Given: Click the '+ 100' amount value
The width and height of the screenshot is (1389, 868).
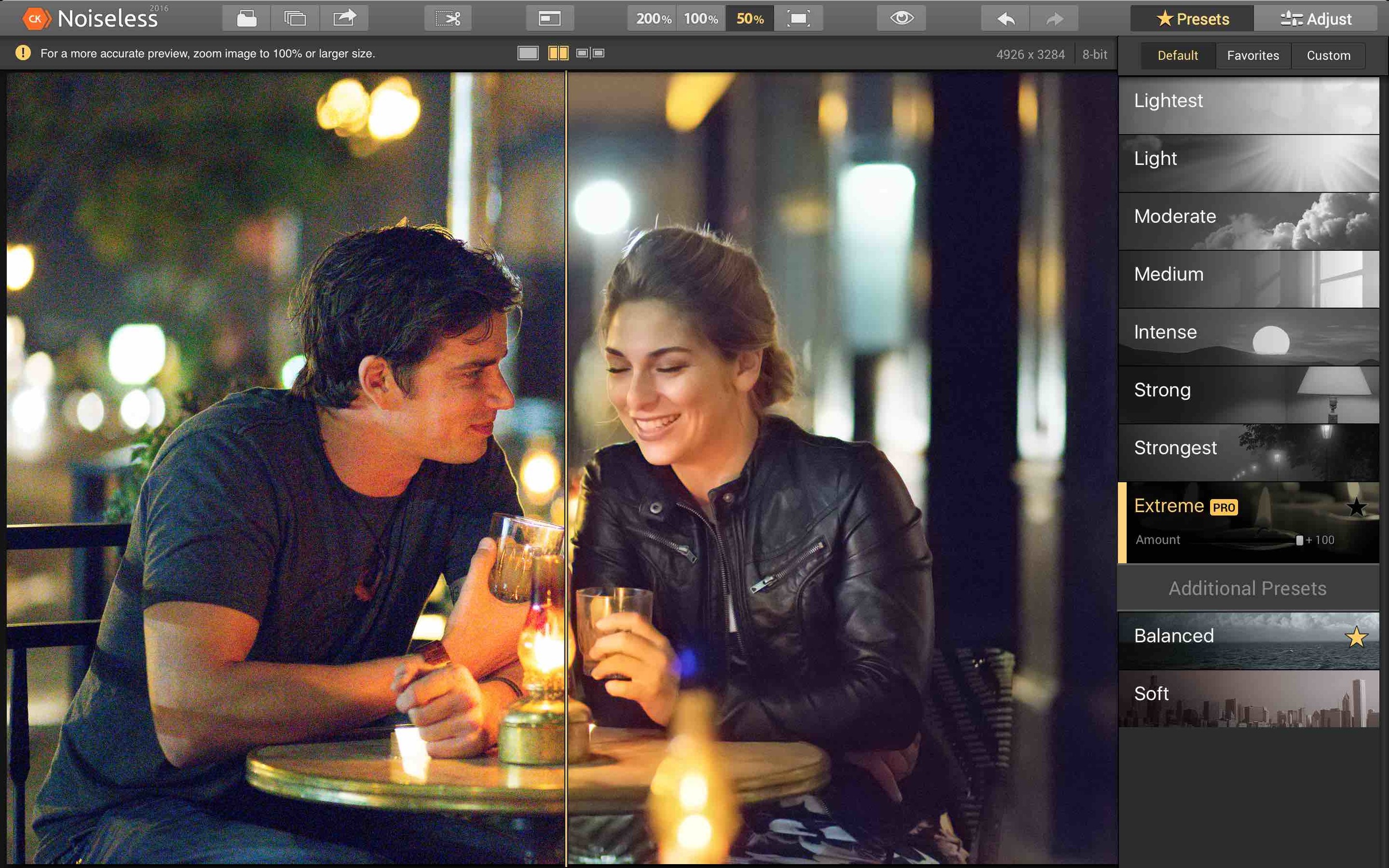Looking at the screenshot, I should [x=1320, y=540].
